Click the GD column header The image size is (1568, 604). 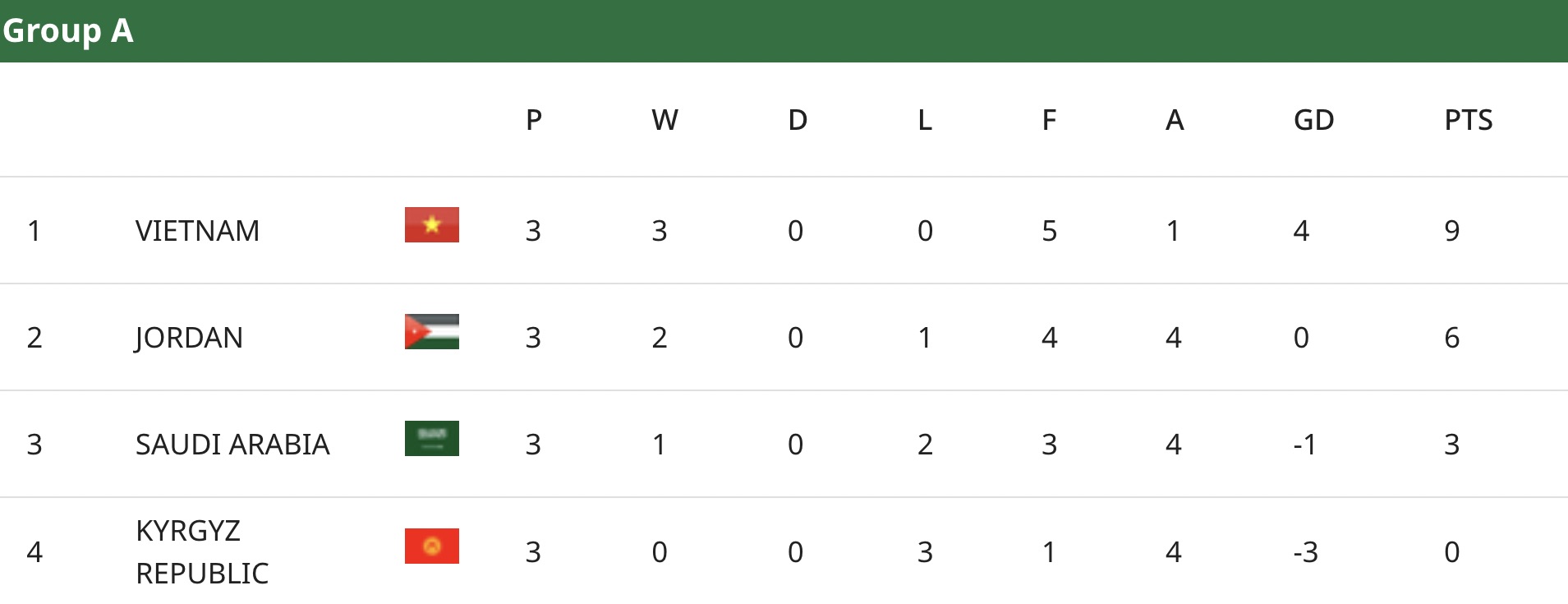(1313, 121)
